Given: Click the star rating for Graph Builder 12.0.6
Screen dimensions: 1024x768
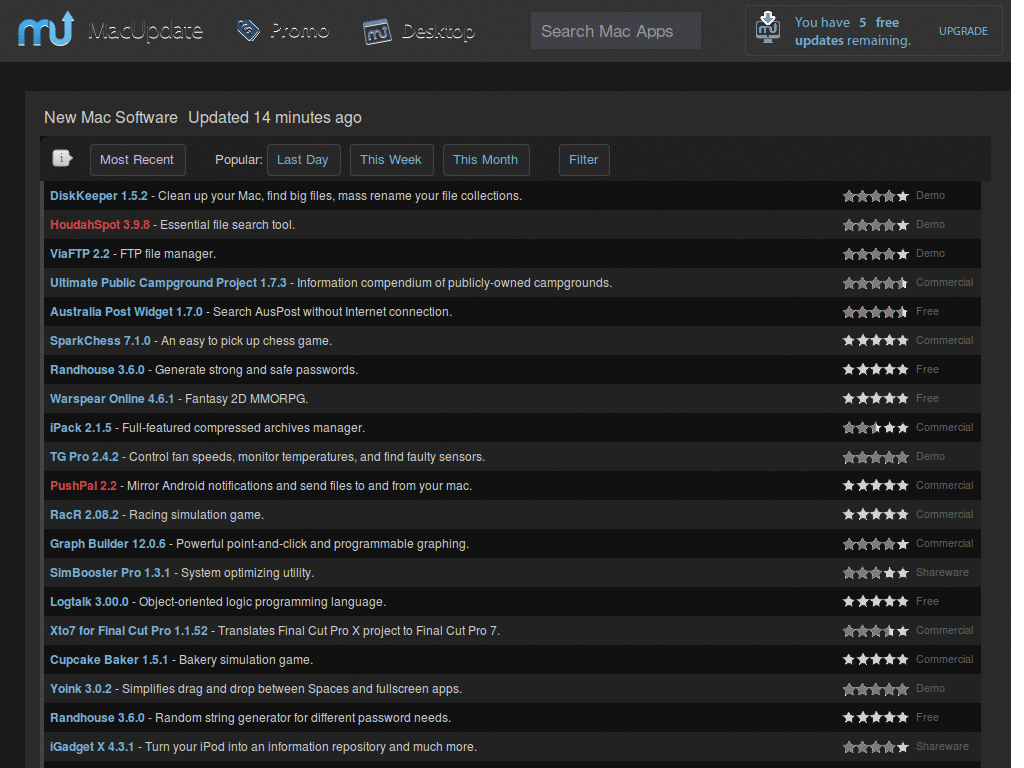Looking at the screenshot, I should (x=875, y=543).
